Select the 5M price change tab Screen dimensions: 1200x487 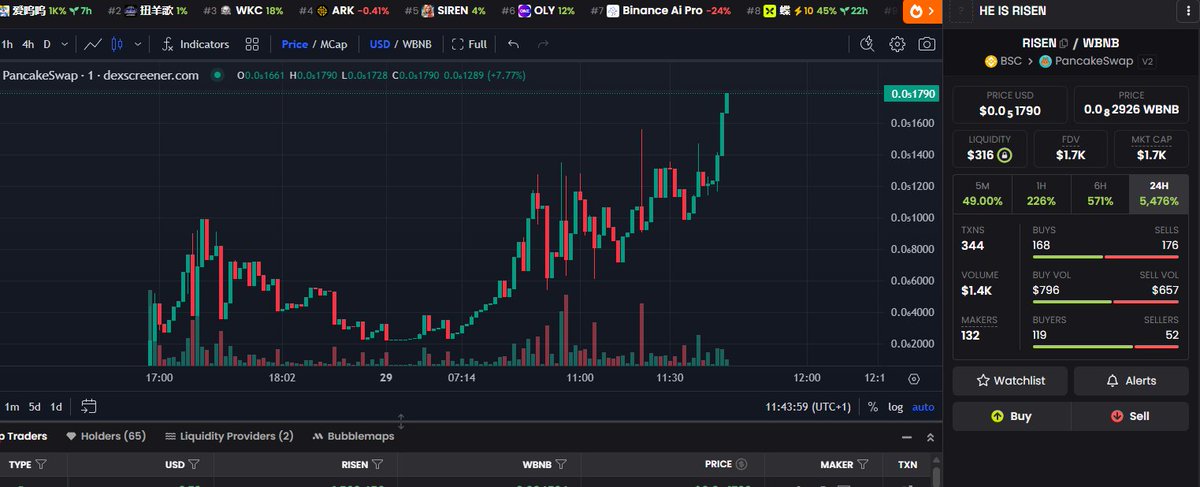[982, 193]
